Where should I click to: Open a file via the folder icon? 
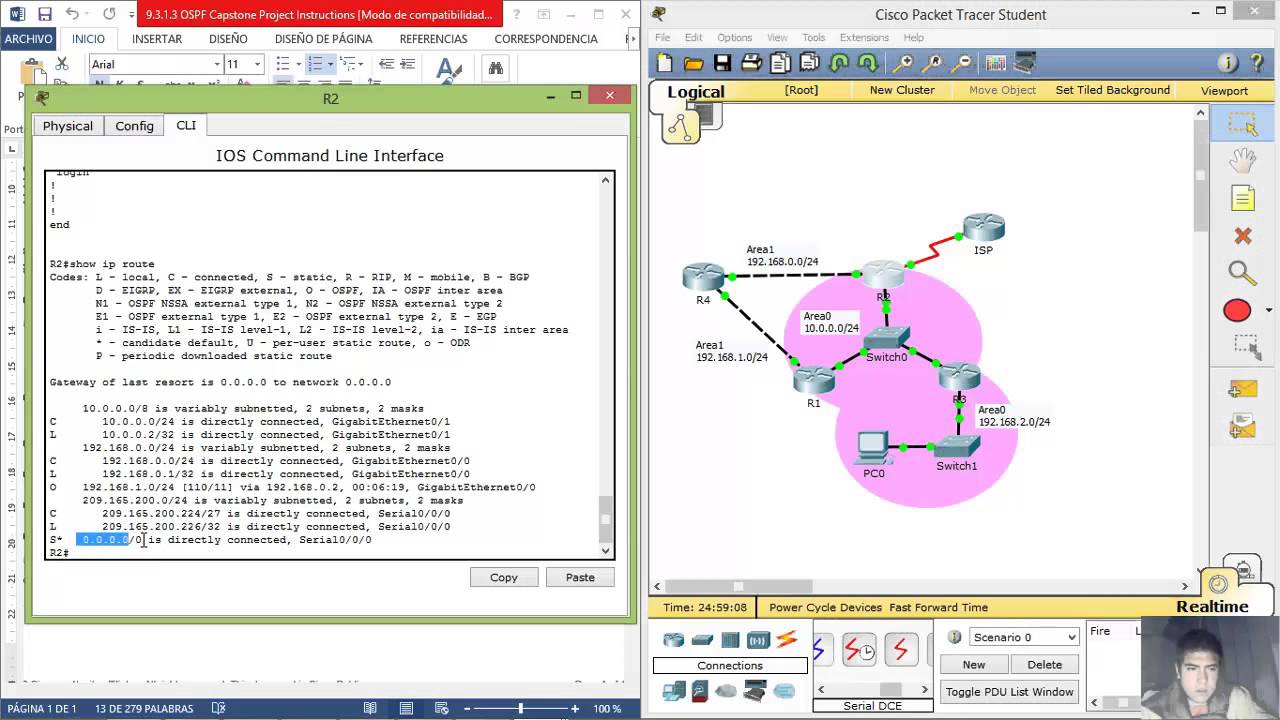coord(693,63)
